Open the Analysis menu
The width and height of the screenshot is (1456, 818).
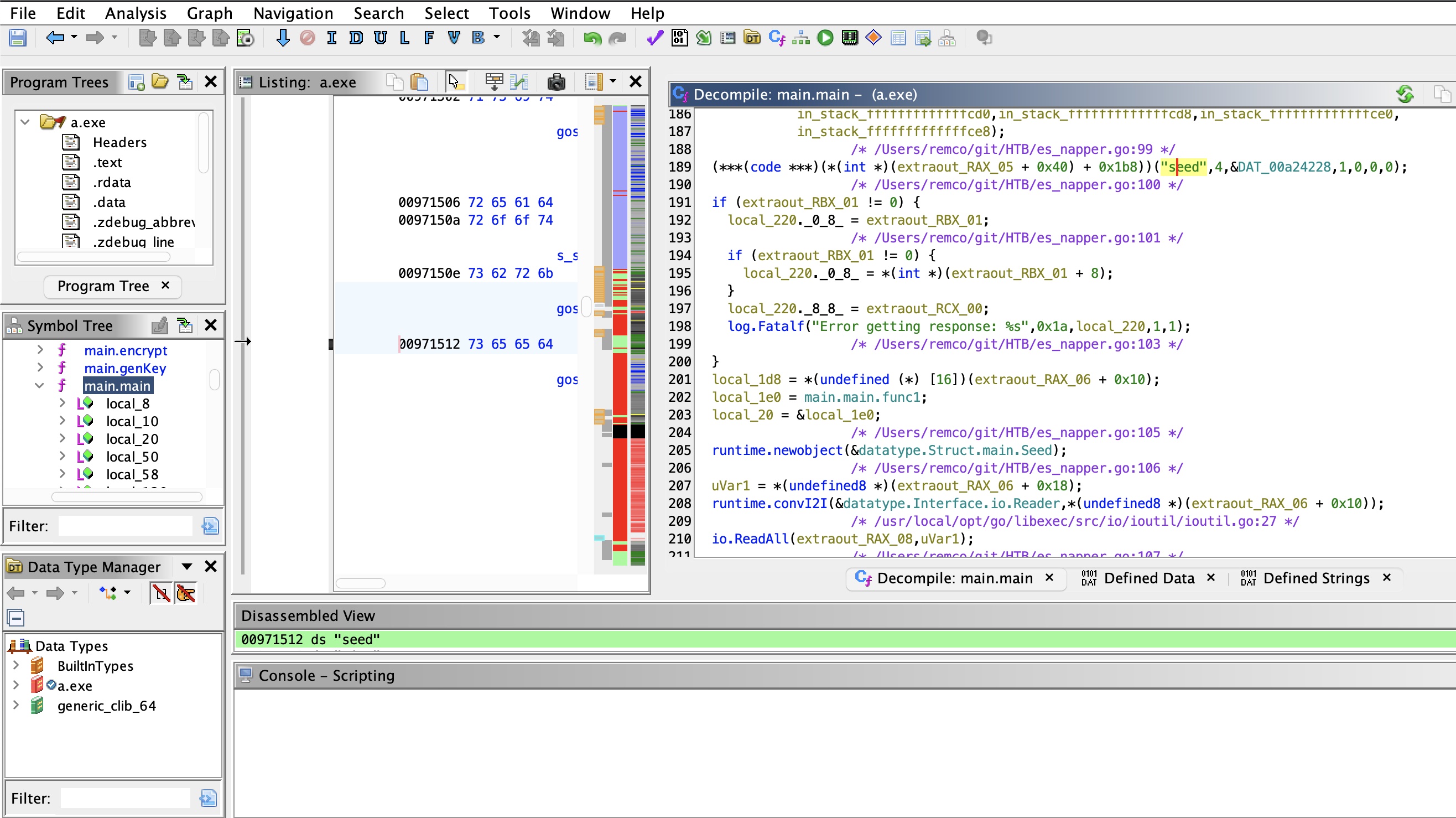pyautogui.click(x=136, y=12)
